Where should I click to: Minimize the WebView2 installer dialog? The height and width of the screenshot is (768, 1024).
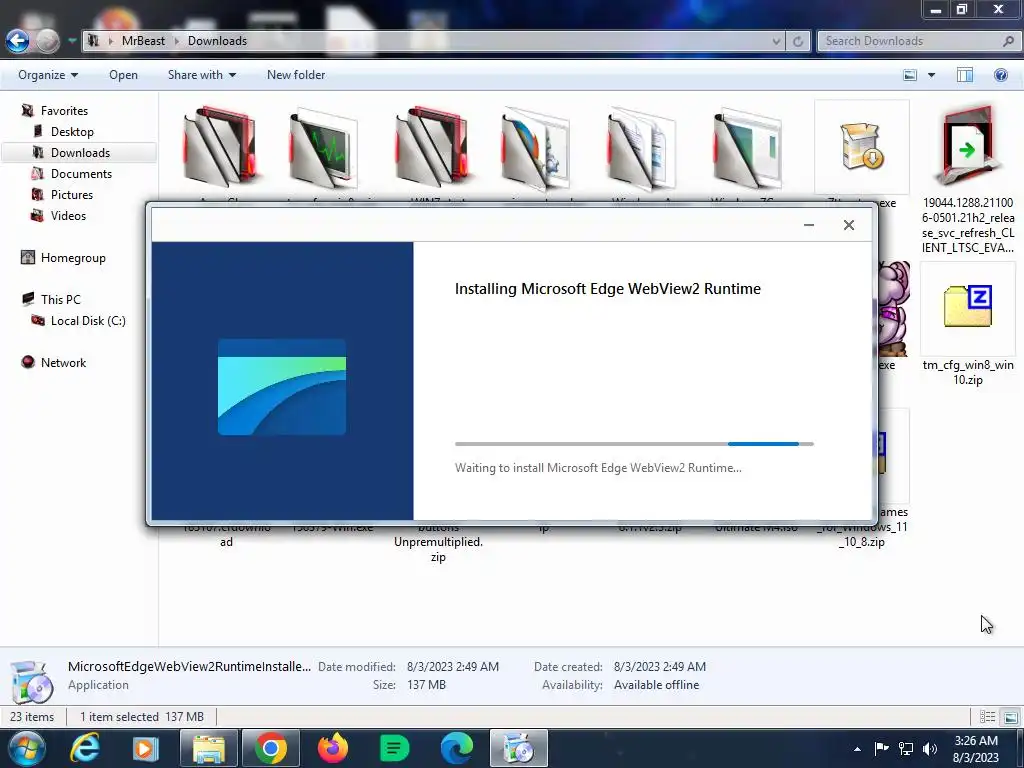[x=808, y=225]
